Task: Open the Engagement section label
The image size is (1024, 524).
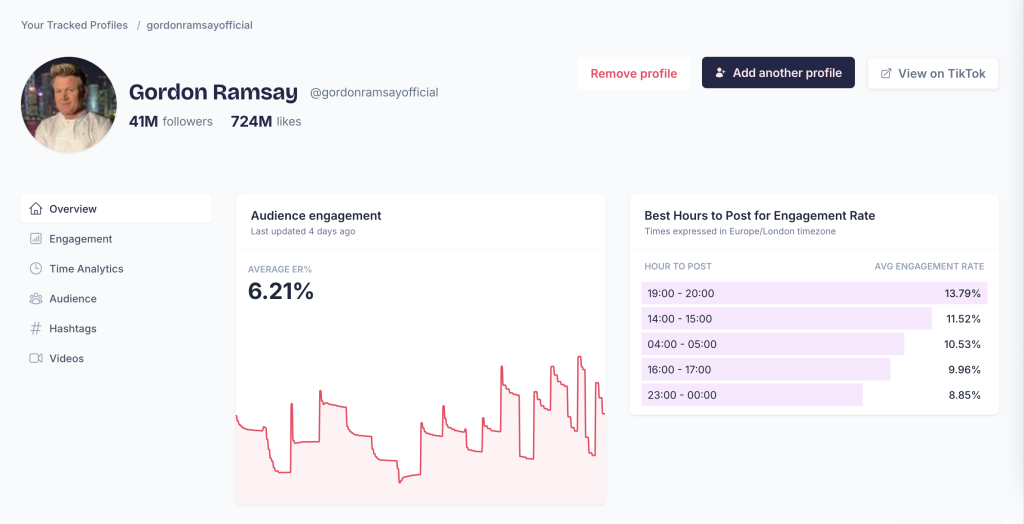Action: [81, 239]
